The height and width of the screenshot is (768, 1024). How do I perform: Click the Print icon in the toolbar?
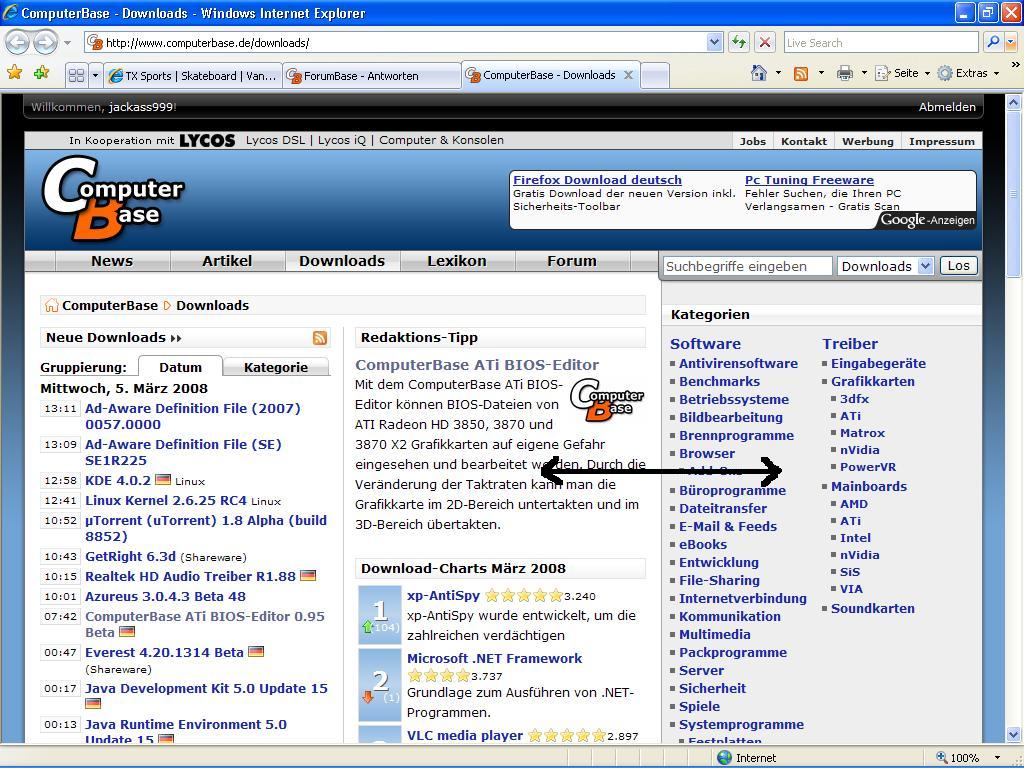(844, 73)
